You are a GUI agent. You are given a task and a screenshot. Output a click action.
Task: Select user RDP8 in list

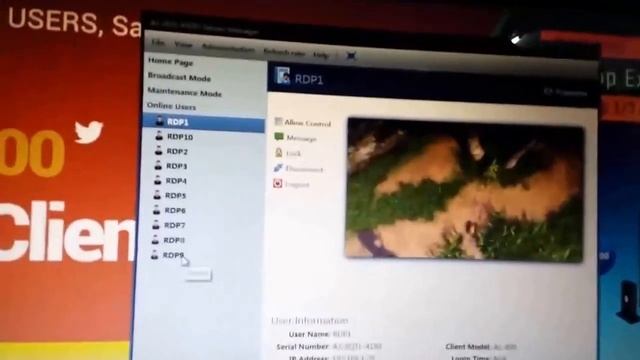[174, 240]
